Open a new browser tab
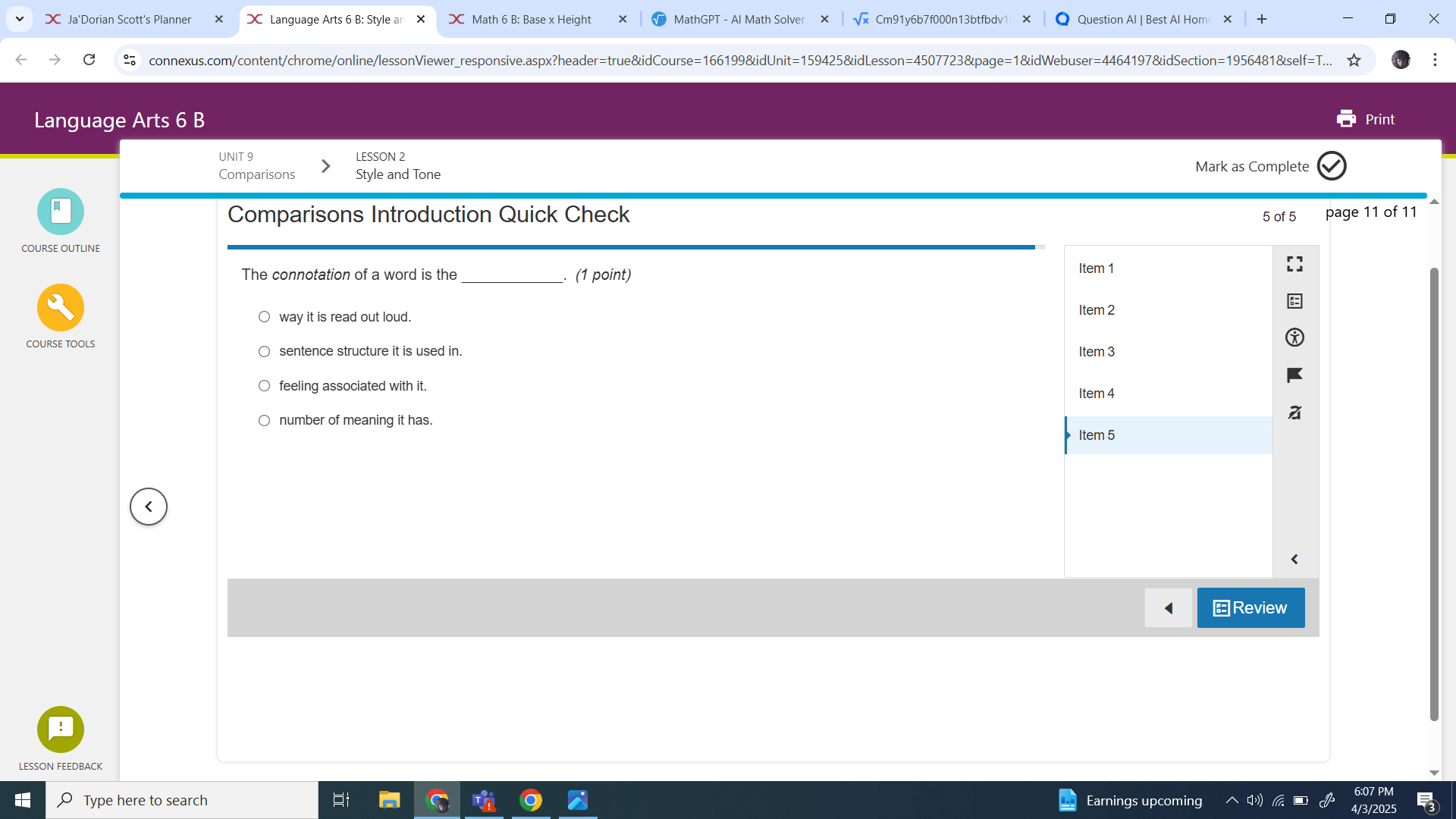 pyautogui.click(x=1262, y=20)
